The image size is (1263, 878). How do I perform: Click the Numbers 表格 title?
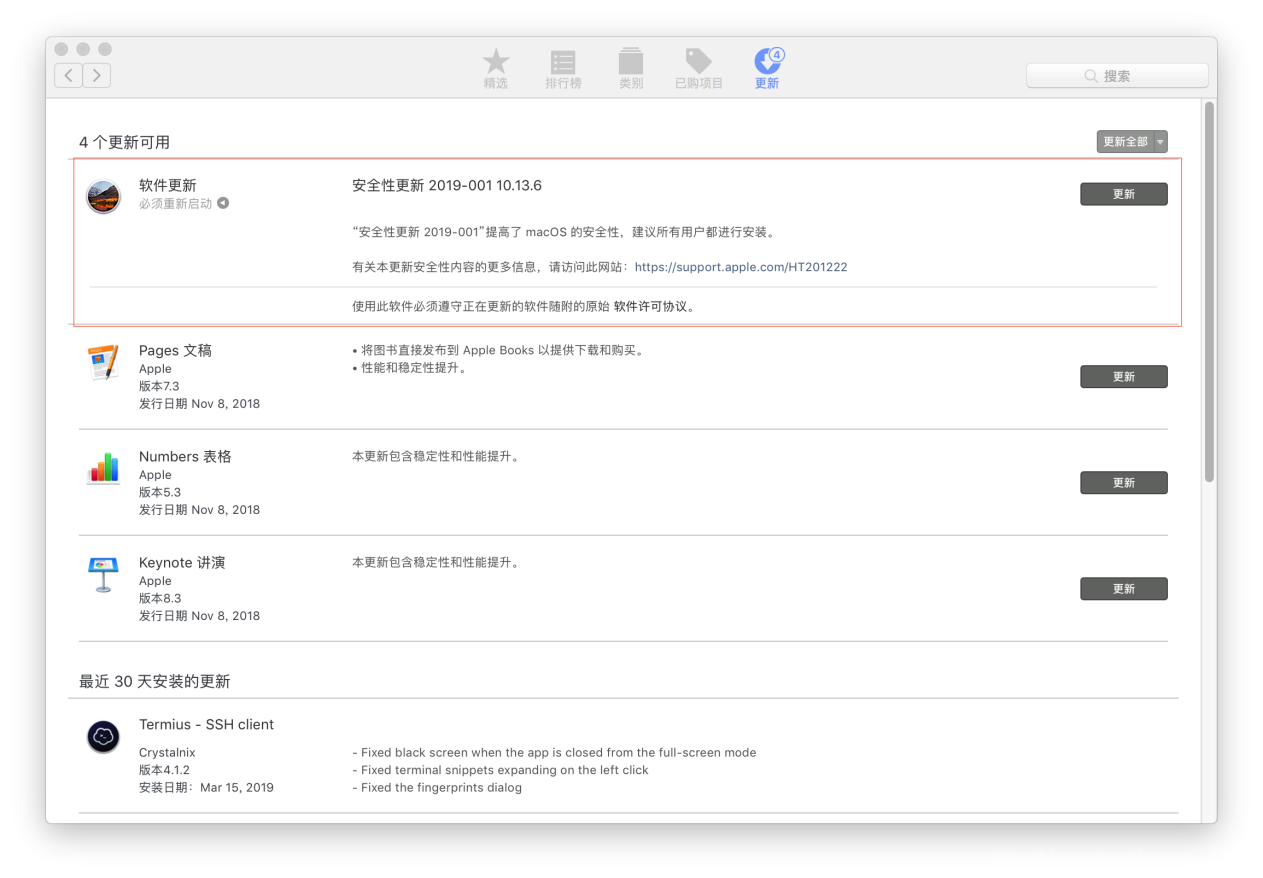[185, 457]
